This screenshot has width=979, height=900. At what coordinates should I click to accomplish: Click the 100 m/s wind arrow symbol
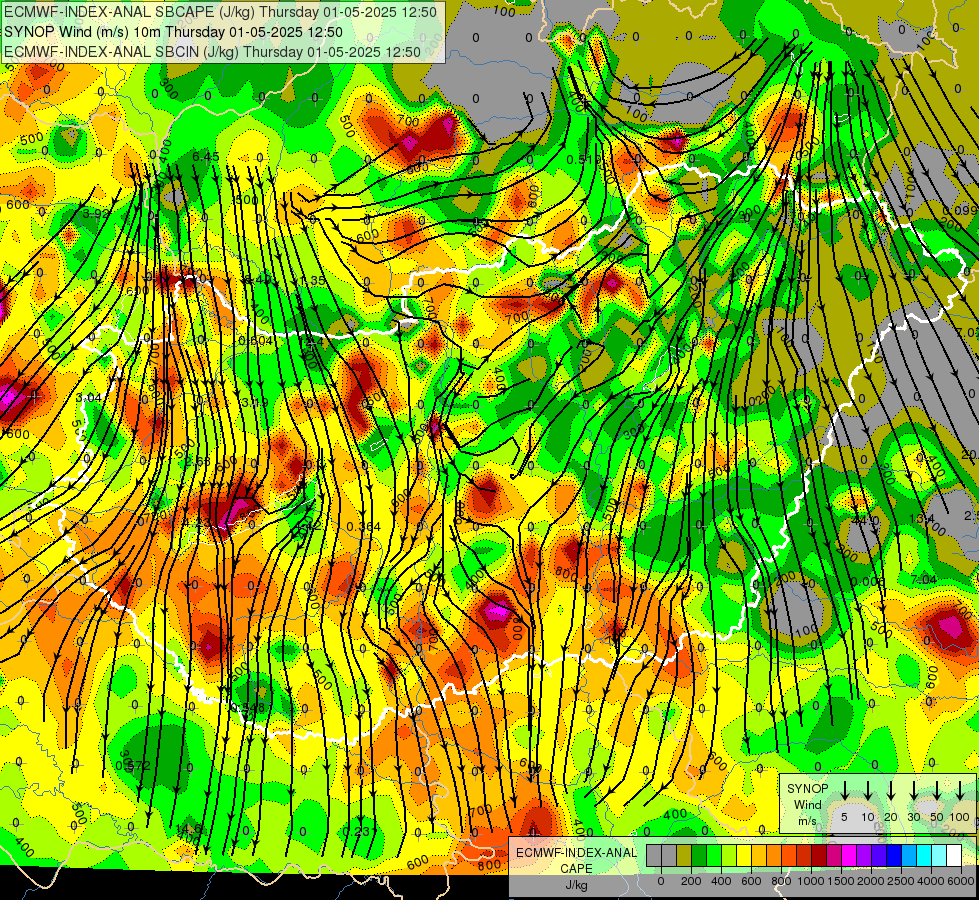tap(960, 790)
